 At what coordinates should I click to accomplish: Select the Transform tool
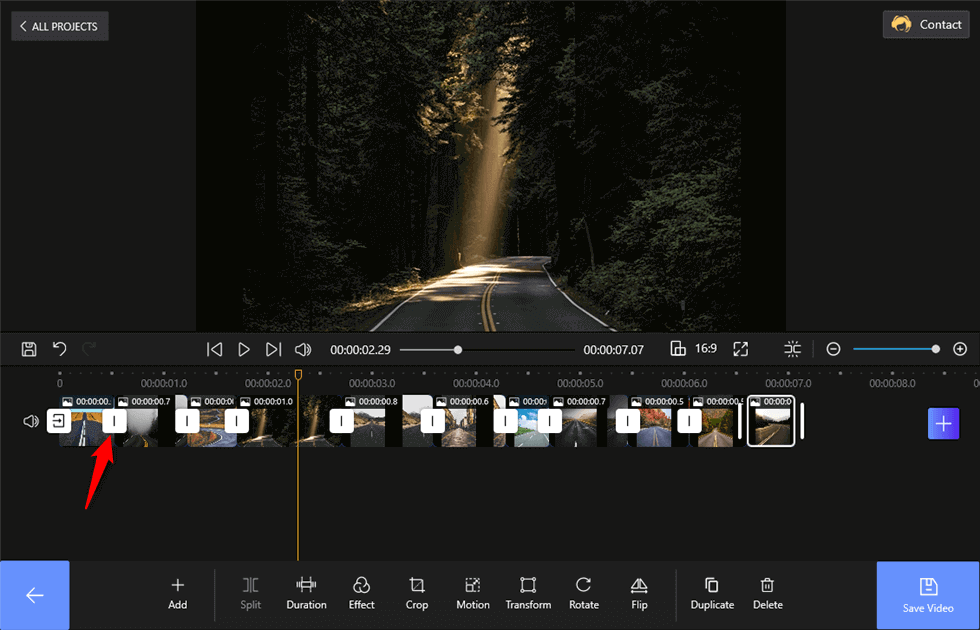[528, 594]
